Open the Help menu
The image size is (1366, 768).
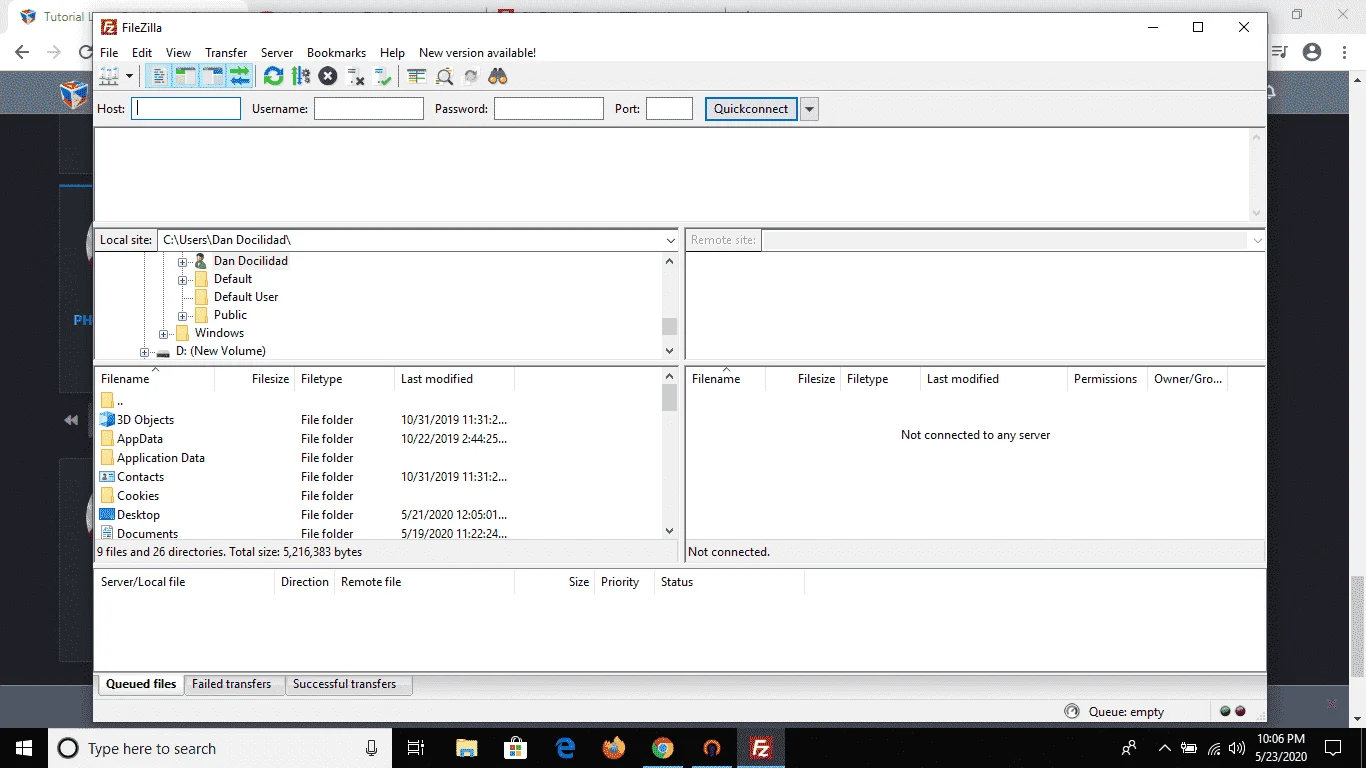392,53
